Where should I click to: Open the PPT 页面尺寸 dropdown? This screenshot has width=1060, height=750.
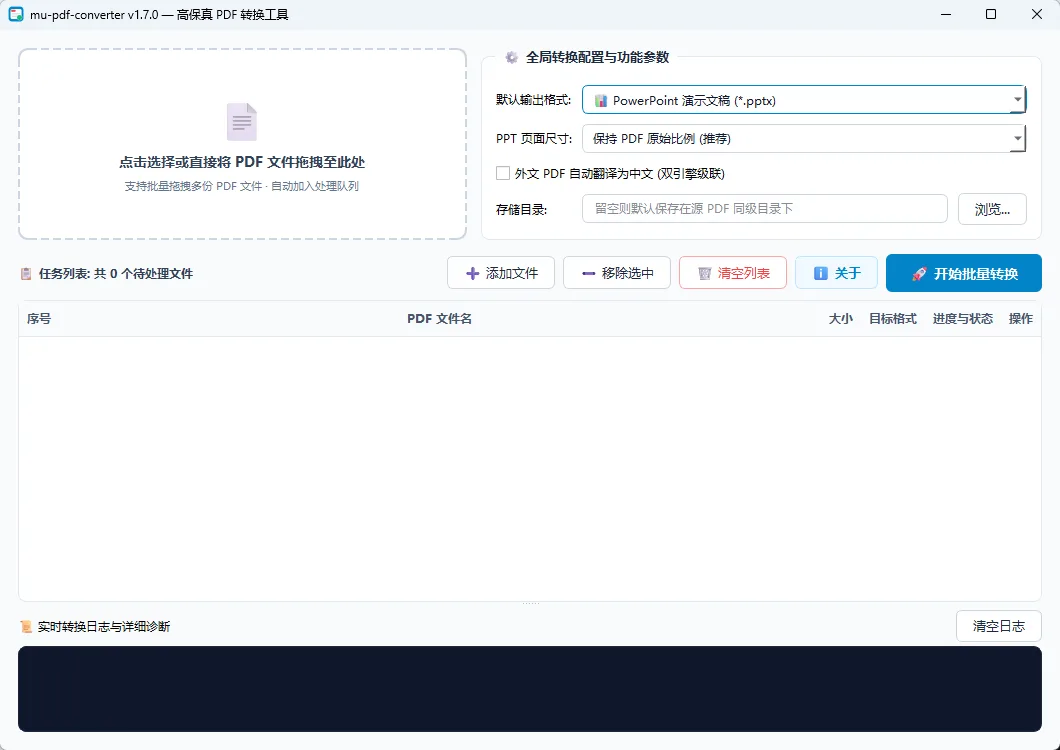coord(804,139)
